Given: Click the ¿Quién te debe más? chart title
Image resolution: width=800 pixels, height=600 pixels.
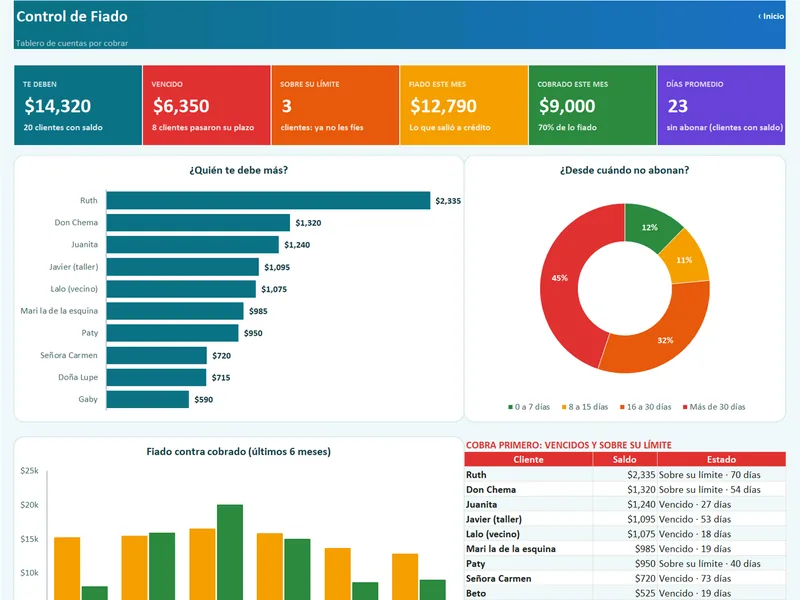Looking at the screenshot, I should coord(238,170).
